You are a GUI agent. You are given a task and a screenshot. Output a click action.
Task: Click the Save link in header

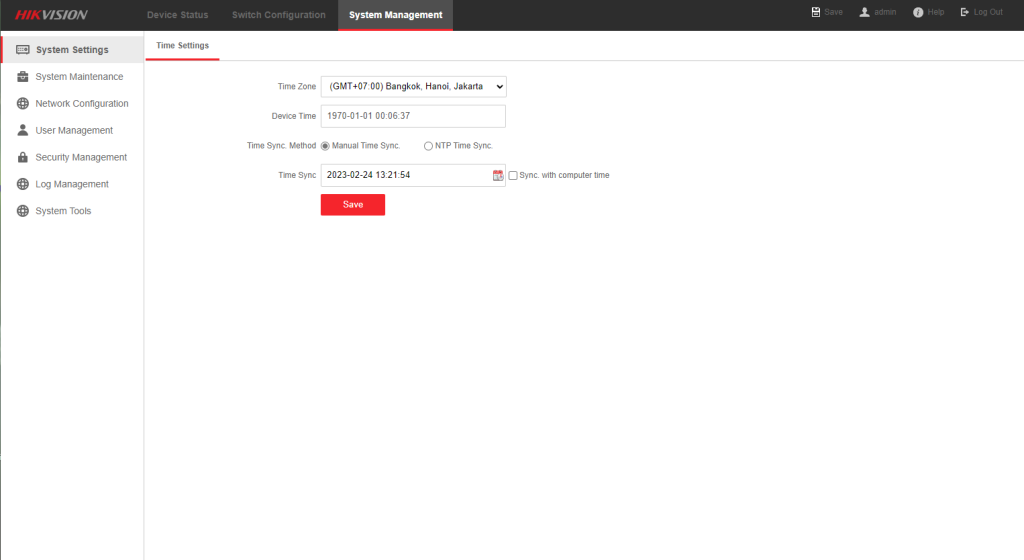click(833, 12)
